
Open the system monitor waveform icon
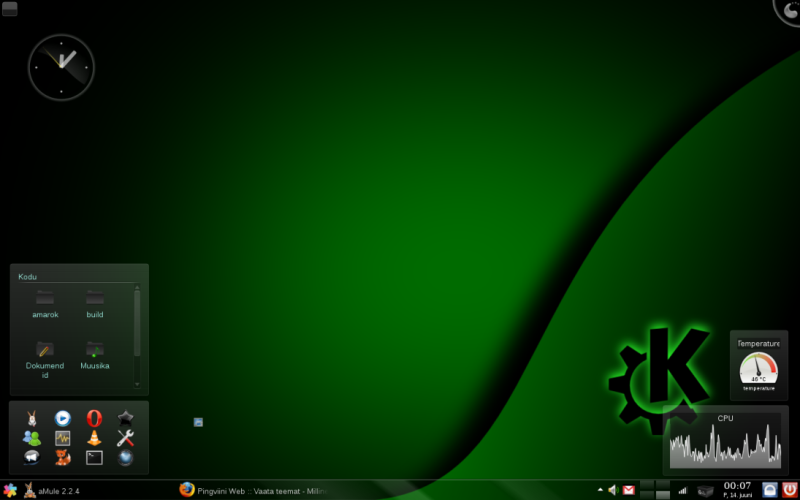click(63, 438)
